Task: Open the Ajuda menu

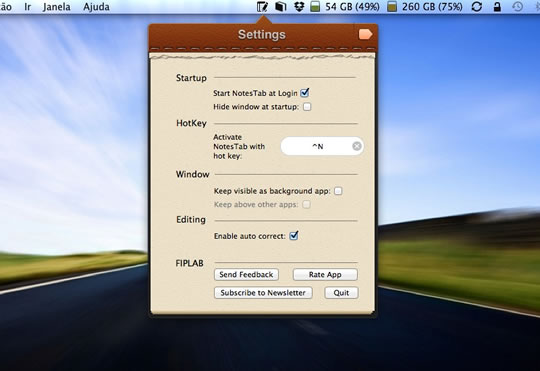Action: click(x=96, y=7)
